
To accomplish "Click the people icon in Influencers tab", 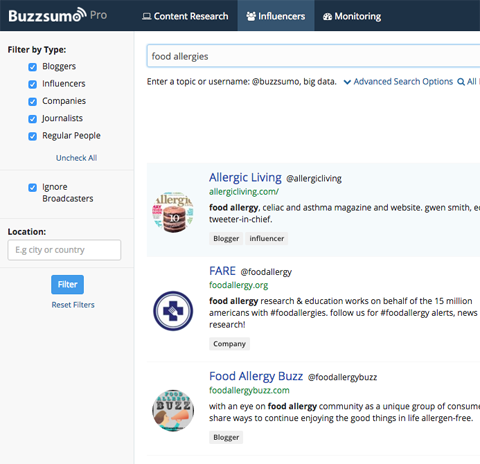I will [x=251, y=16].
